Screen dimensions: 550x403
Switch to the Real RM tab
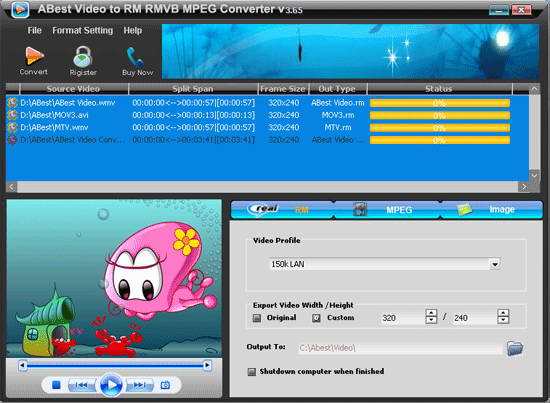click(x=282, y=210)
